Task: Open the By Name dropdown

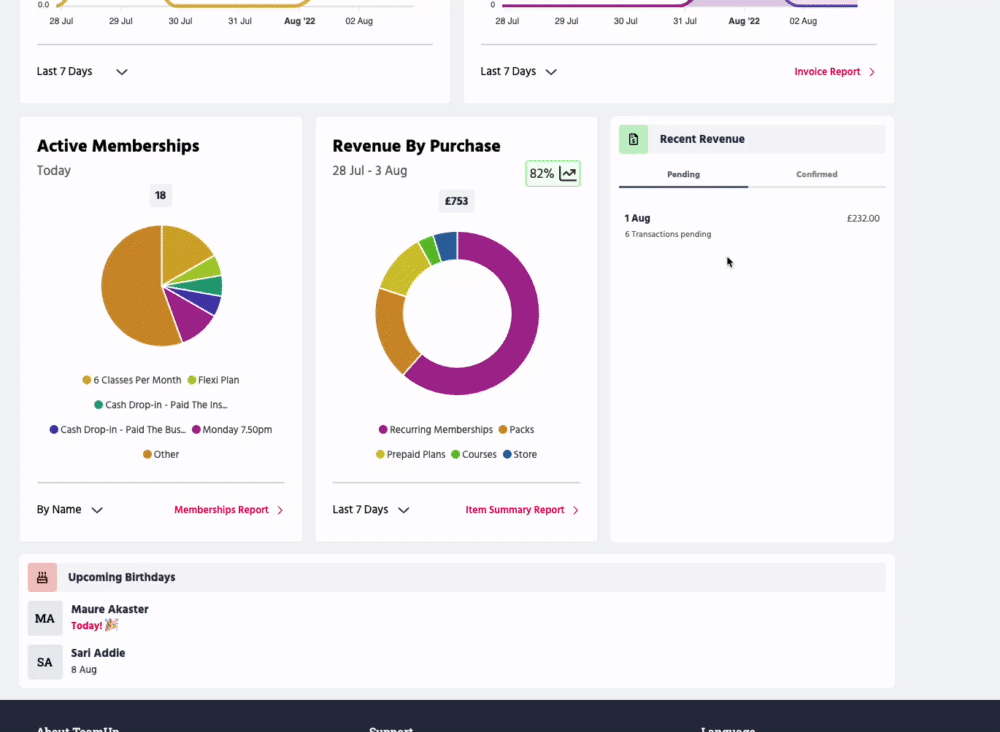Action: pos(70,510)
